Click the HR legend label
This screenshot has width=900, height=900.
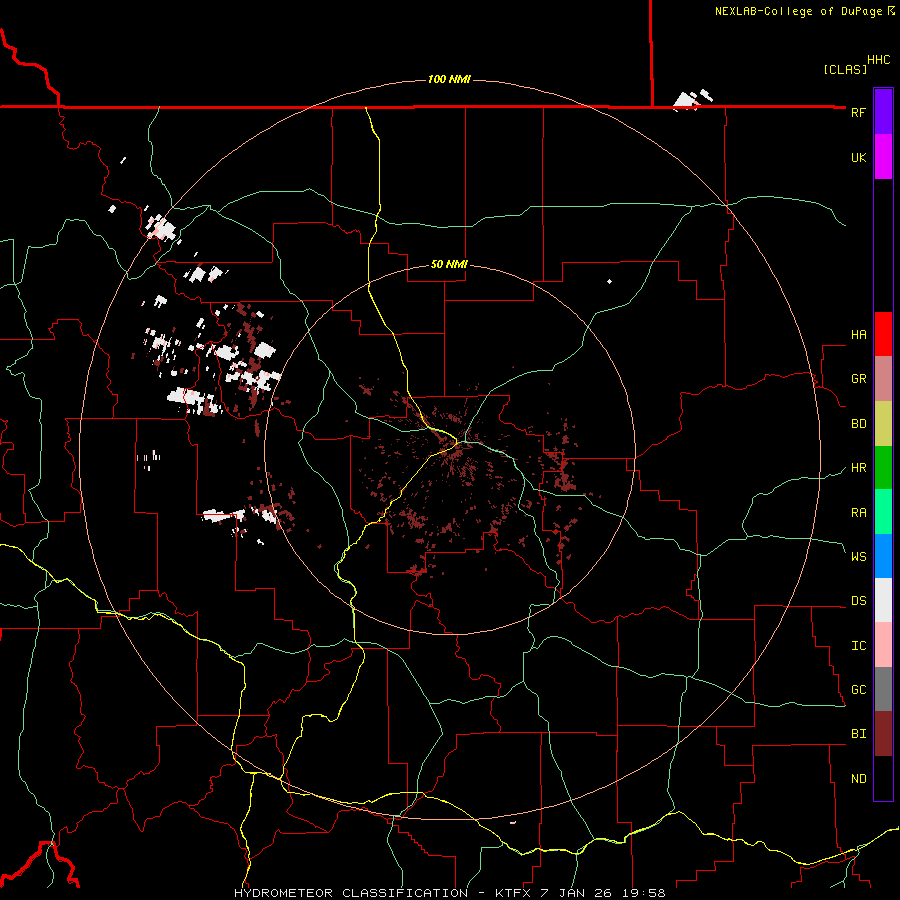click(858, 468)
